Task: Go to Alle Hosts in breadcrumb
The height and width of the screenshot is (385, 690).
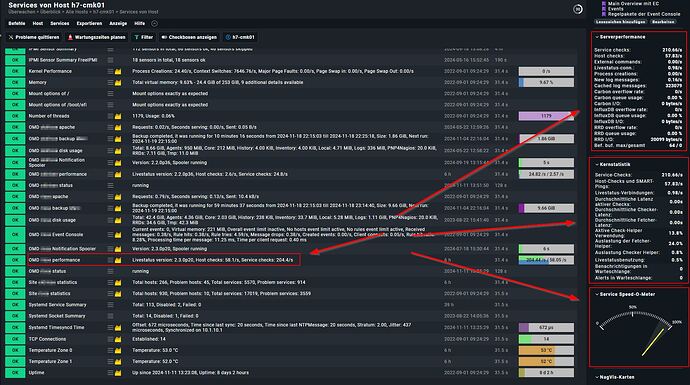Action: tap(77, 12)
